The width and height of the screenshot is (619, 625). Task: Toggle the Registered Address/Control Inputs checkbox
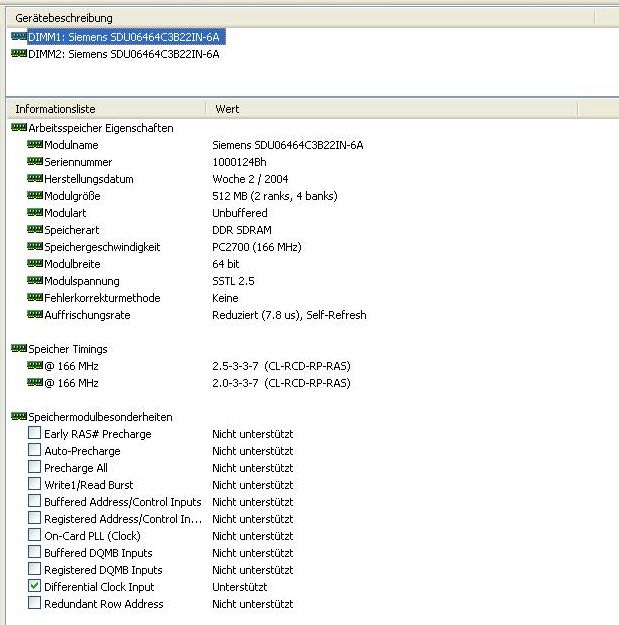34,518
